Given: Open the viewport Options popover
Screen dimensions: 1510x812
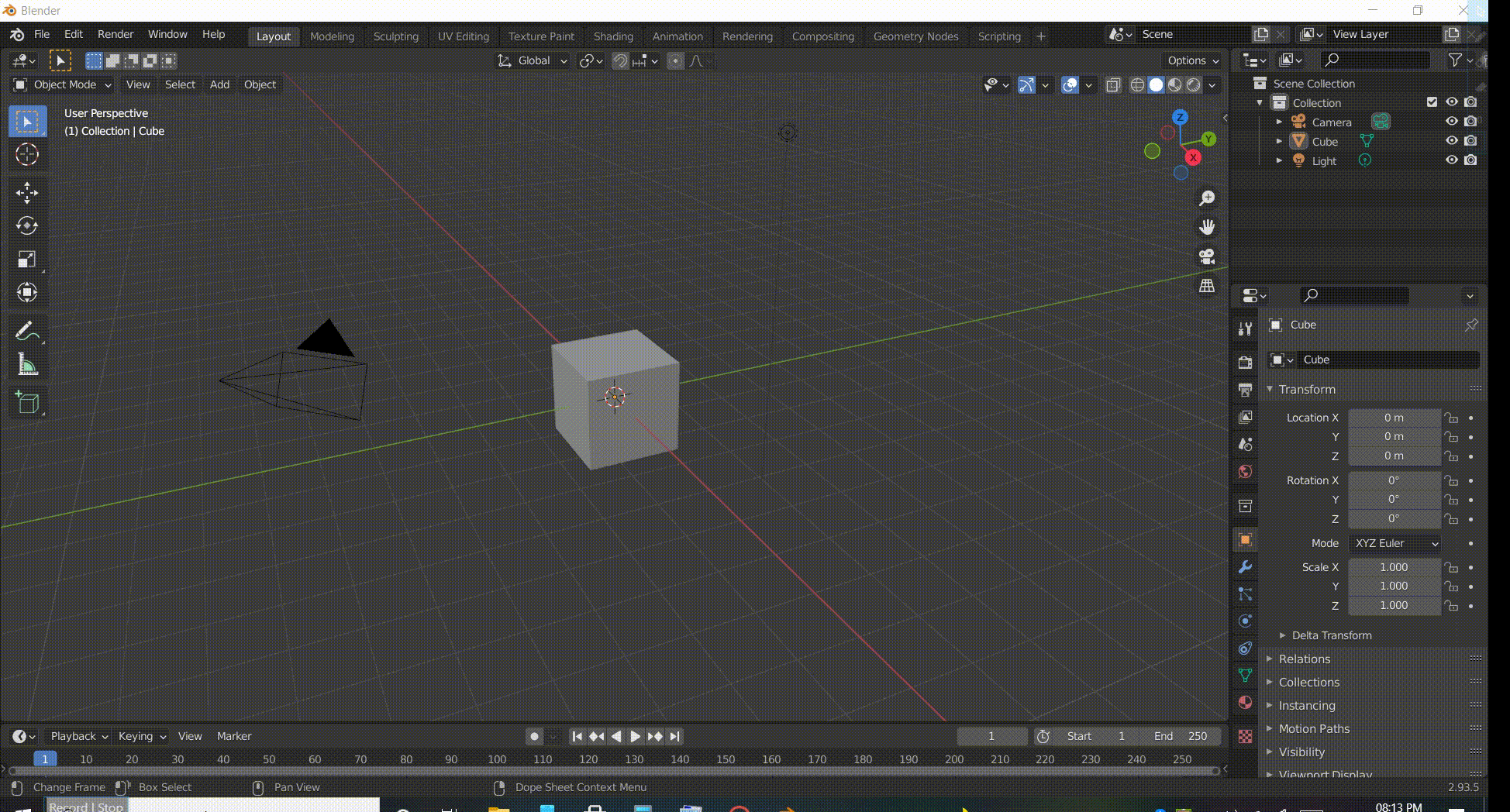Looking at the screenshot, I should pos(1191,60).
